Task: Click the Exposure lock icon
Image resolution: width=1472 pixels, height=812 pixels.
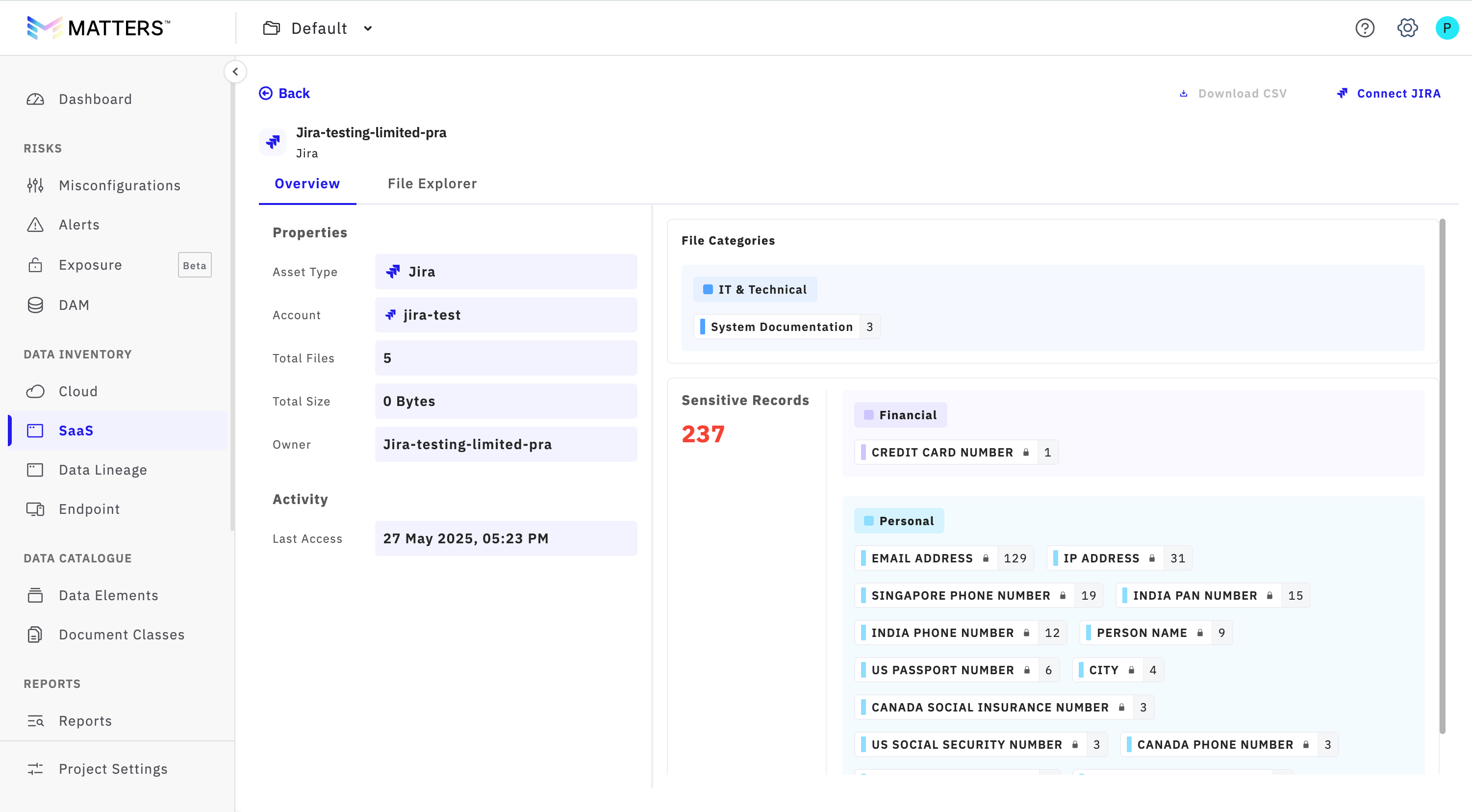Action: point(35,265)
